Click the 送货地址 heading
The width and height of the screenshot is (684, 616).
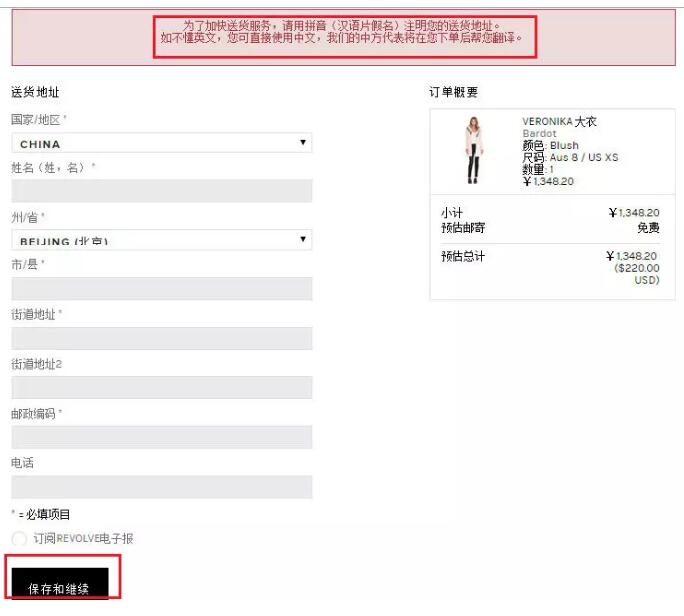[35, 92]
